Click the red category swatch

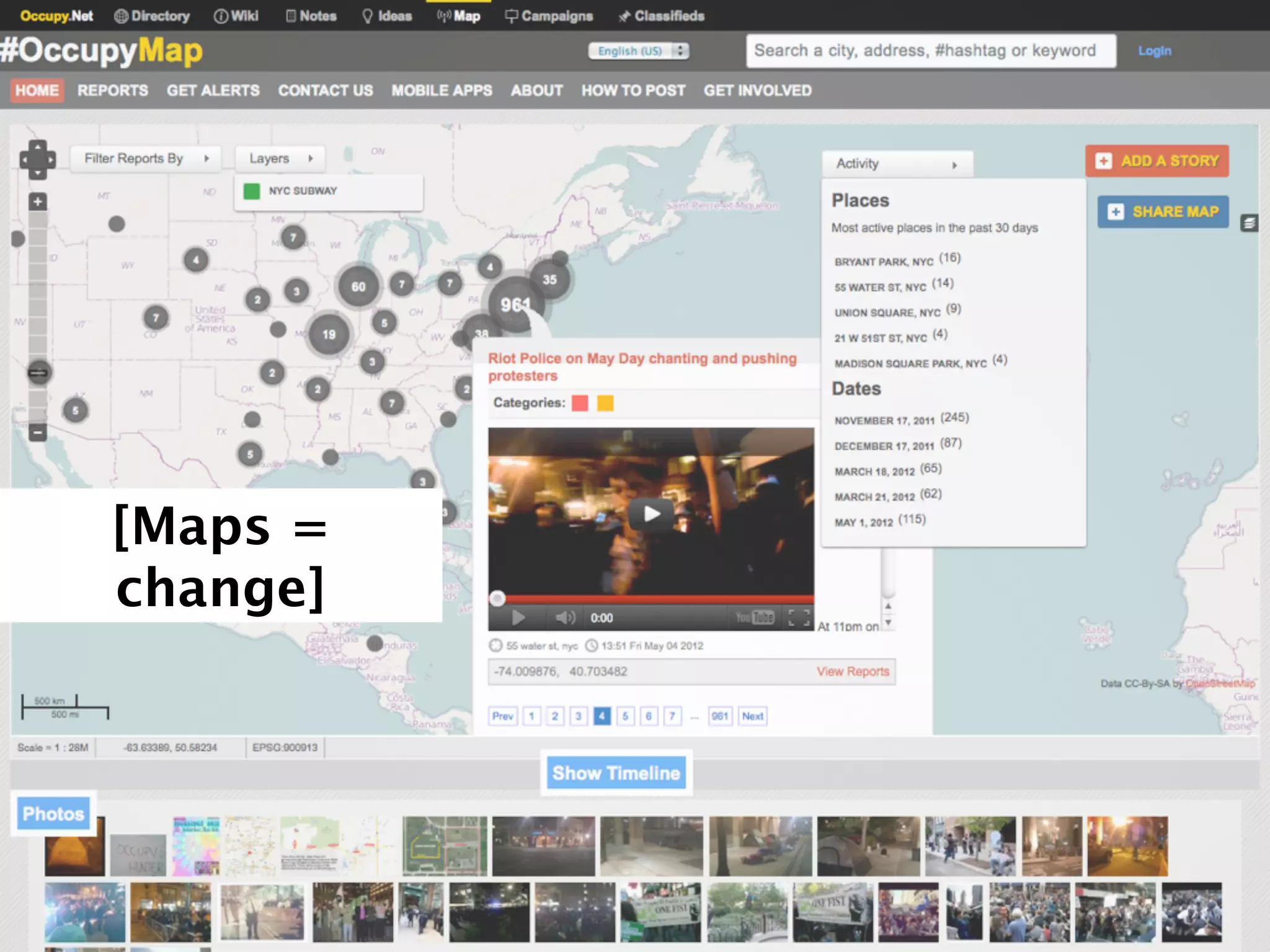(x=580, y=403)
